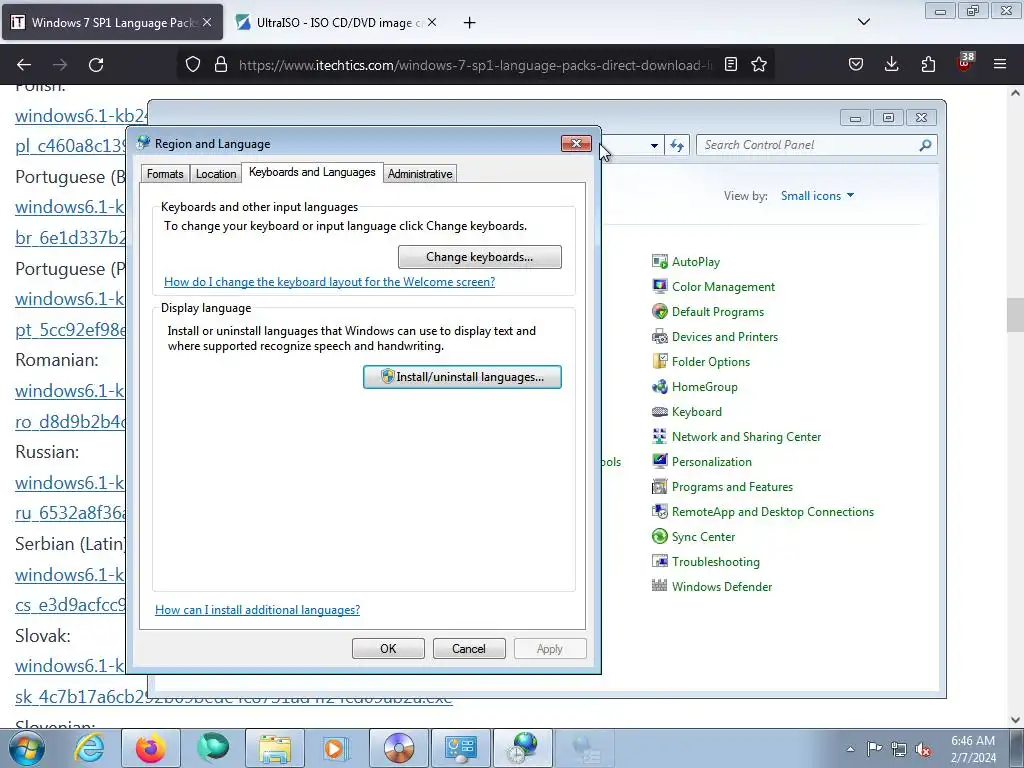Save page to Pocket icon
Viewport: 1024px width, 768px height.
856,64
